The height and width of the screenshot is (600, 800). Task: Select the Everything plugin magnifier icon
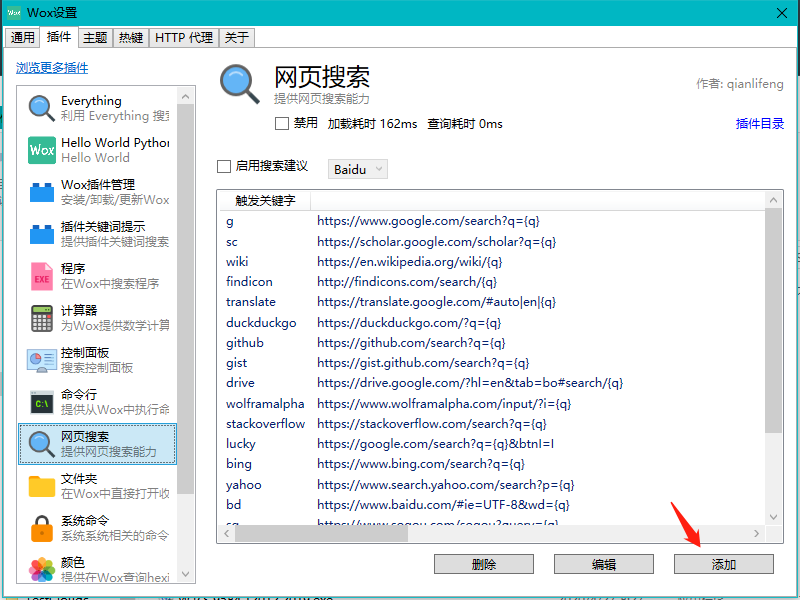(41, 108)
